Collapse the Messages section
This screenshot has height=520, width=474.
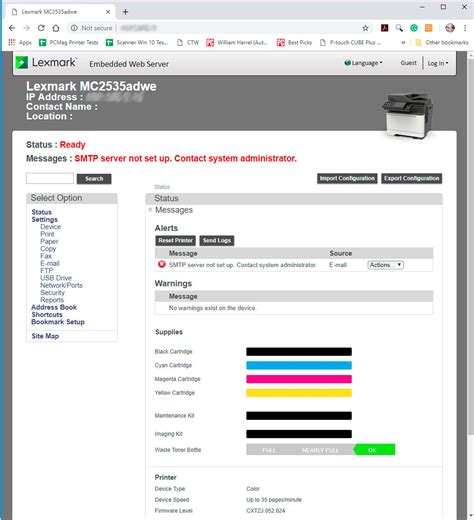[150, 210]
